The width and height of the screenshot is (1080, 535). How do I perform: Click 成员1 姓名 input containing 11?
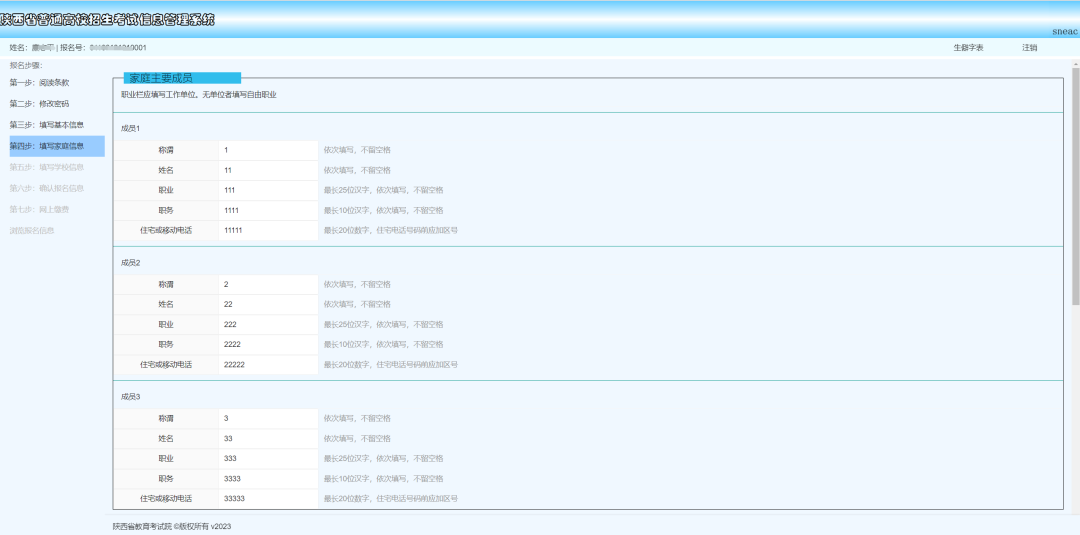coord(268,170)
